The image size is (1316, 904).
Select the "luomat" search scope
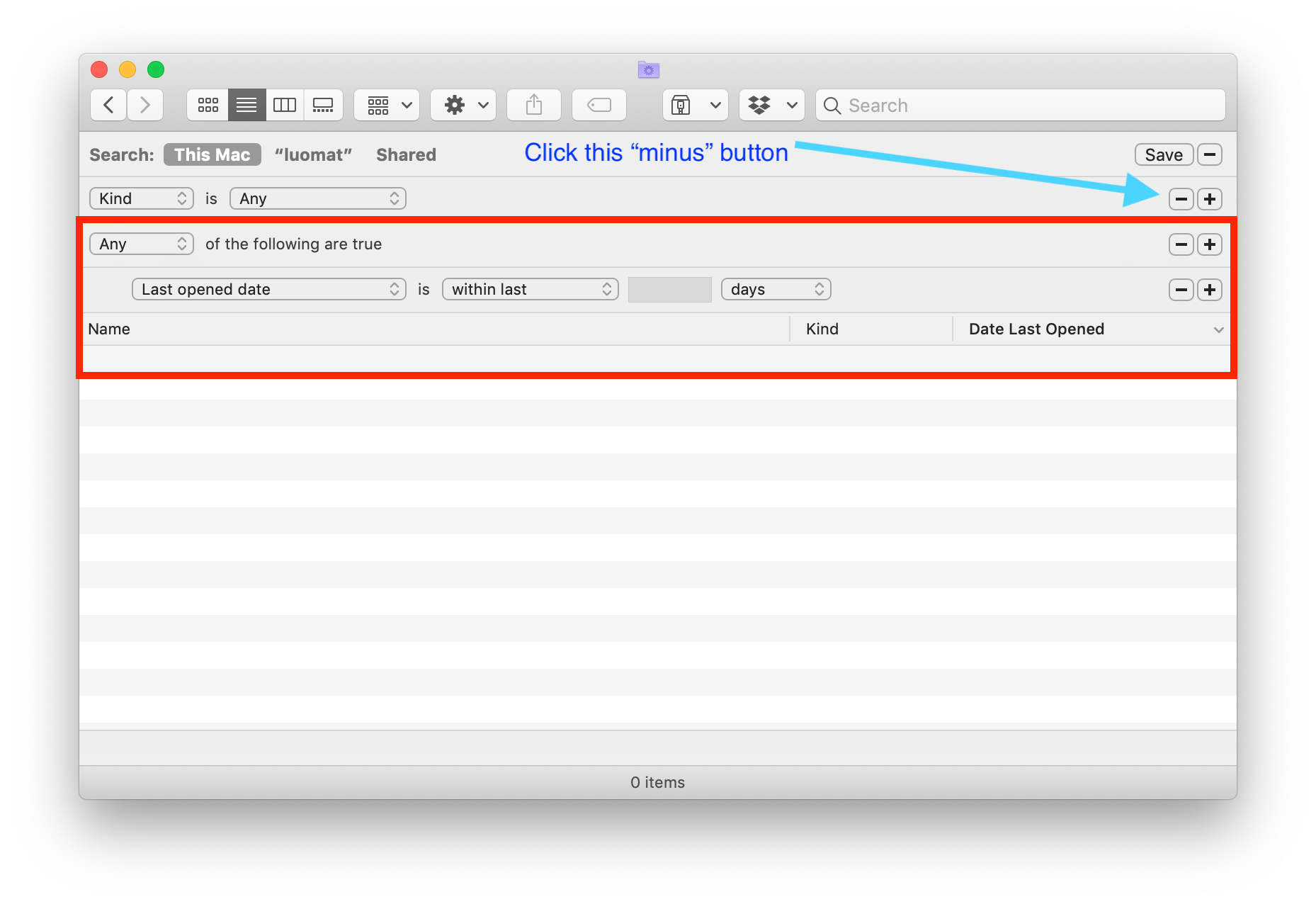(x=313, y=155)
